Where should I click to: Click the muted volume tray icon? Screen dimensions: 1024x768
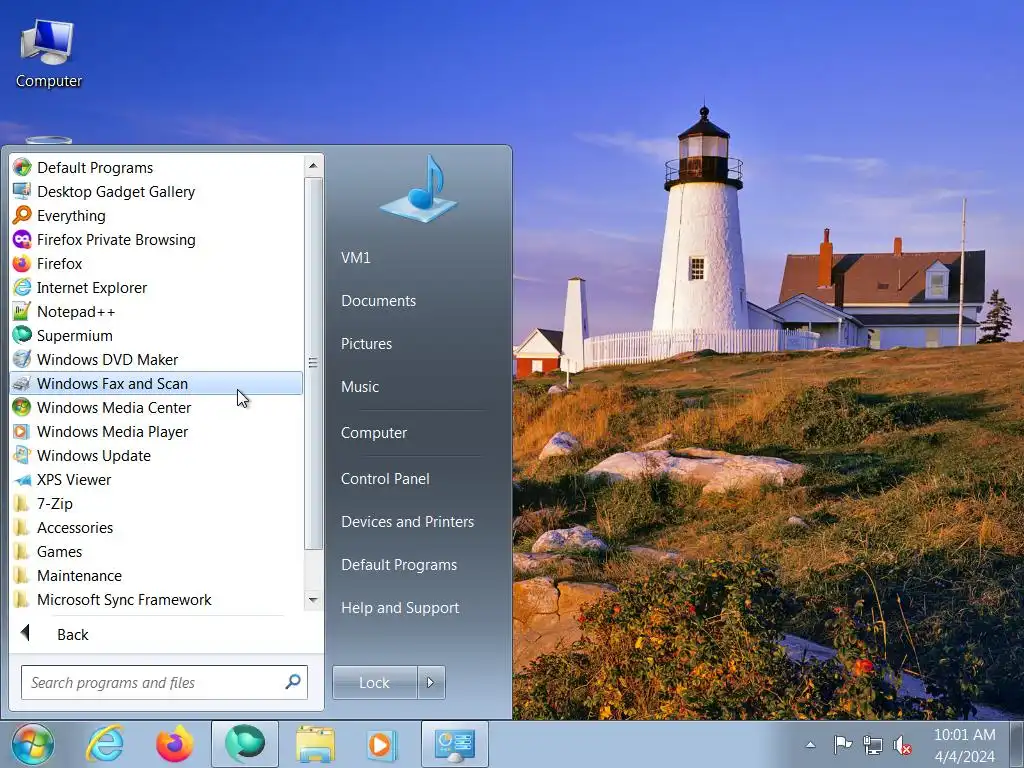(x=903, y=744)
